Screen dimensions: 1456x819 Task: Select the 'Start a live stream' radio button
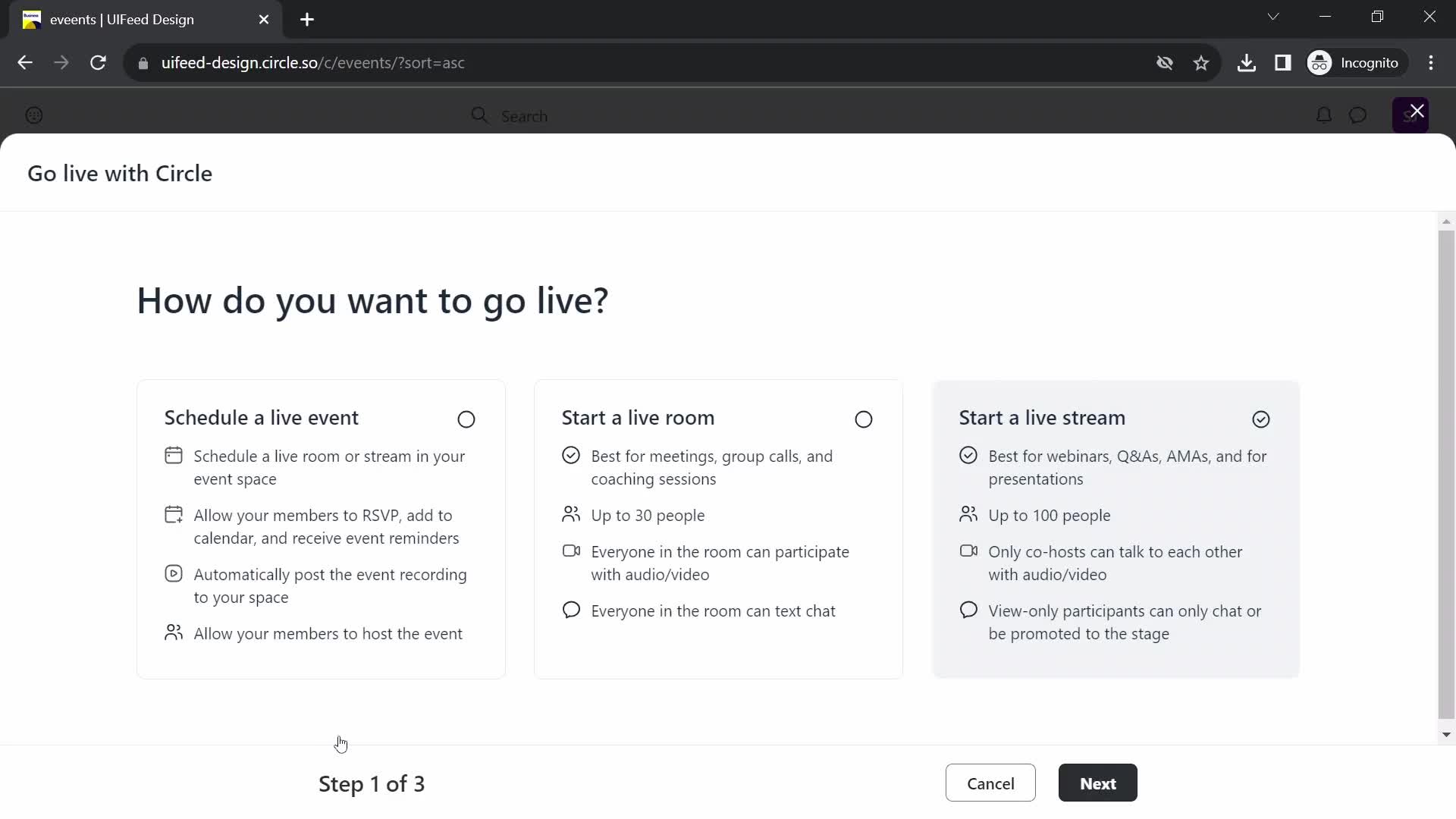pyautogui.click(x=1261, y=419)
